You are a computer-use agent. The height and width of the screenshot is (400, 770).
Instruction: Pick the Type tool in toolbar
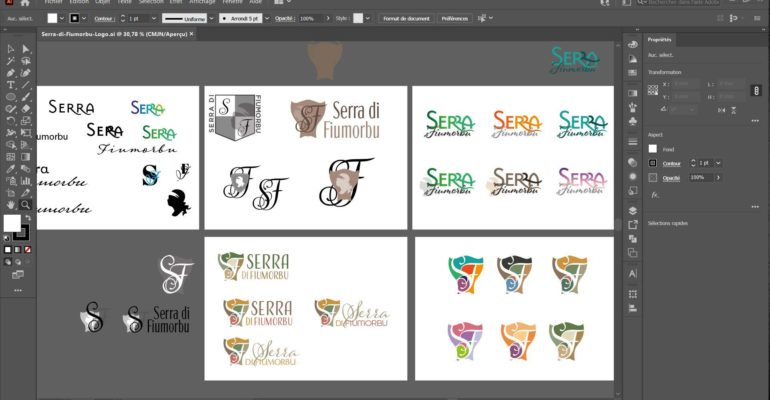pos(10,85)
